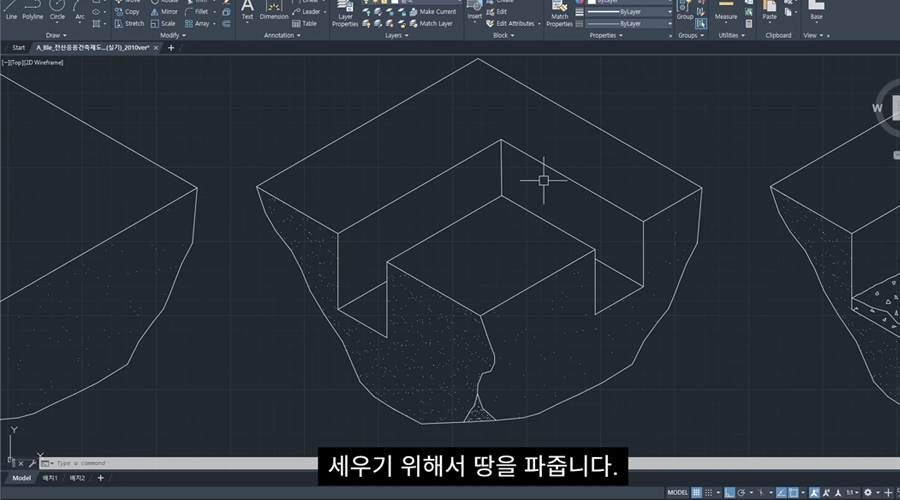
Task: Expand the Block panel
Action: point(503,36)
